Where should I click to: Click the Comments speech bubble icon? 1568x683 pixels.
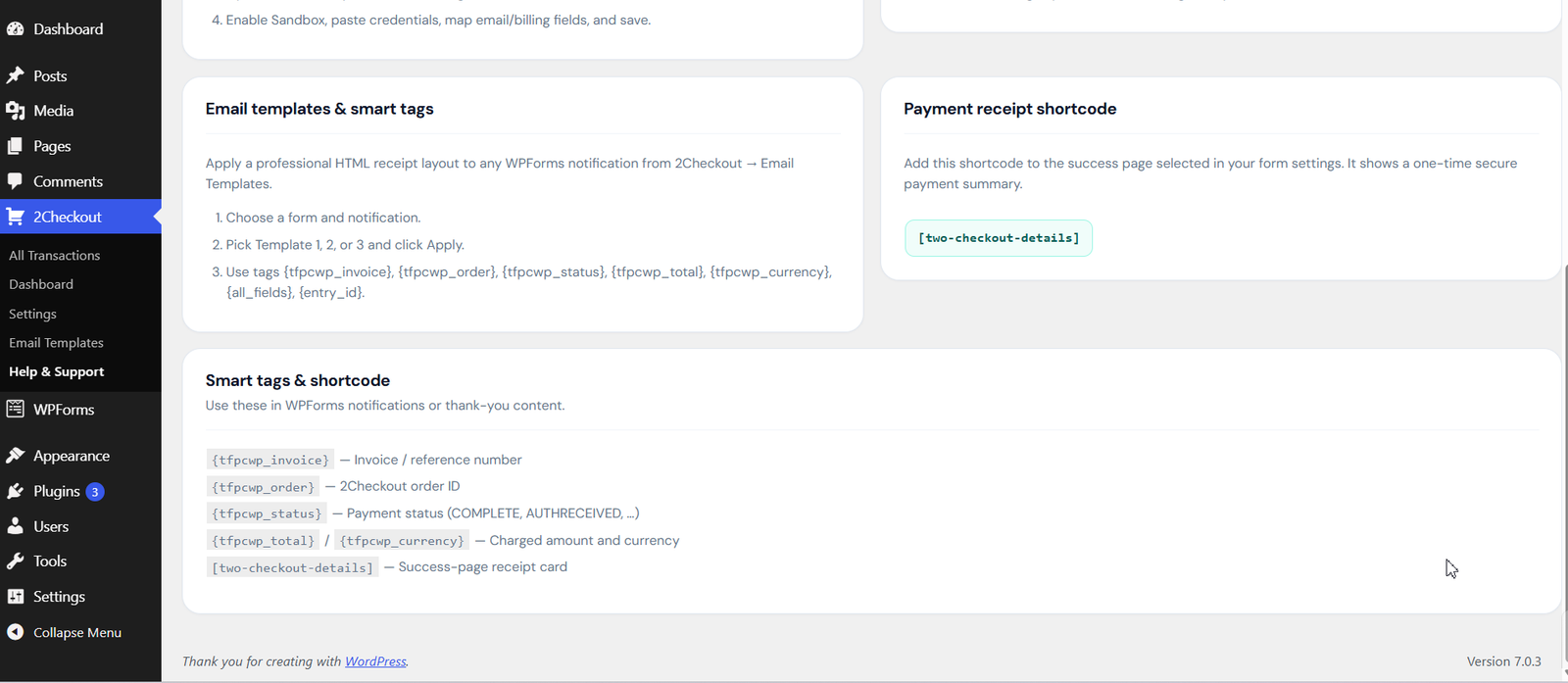(x=16, y=181)
